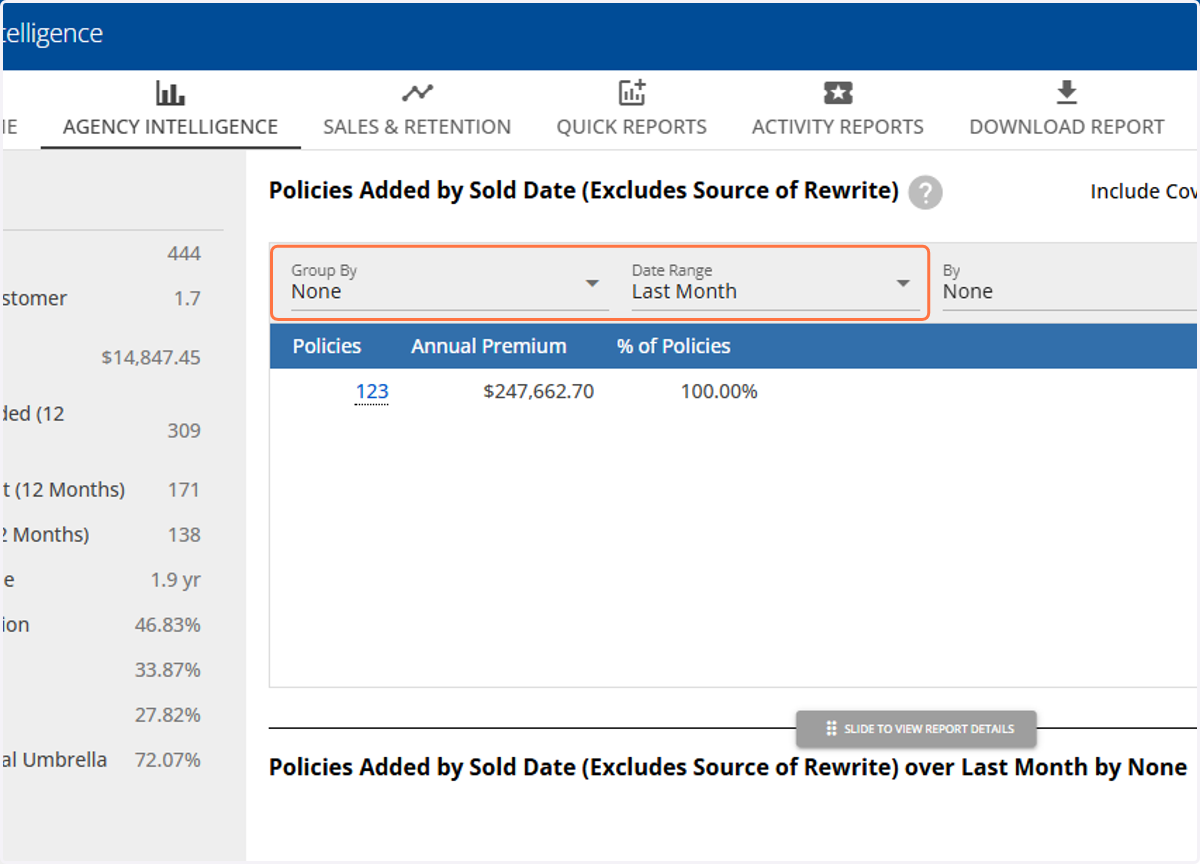Click the report title over Last Month by None
The width and height of the screenshot is (1200, 864).
tap(728, 767)
